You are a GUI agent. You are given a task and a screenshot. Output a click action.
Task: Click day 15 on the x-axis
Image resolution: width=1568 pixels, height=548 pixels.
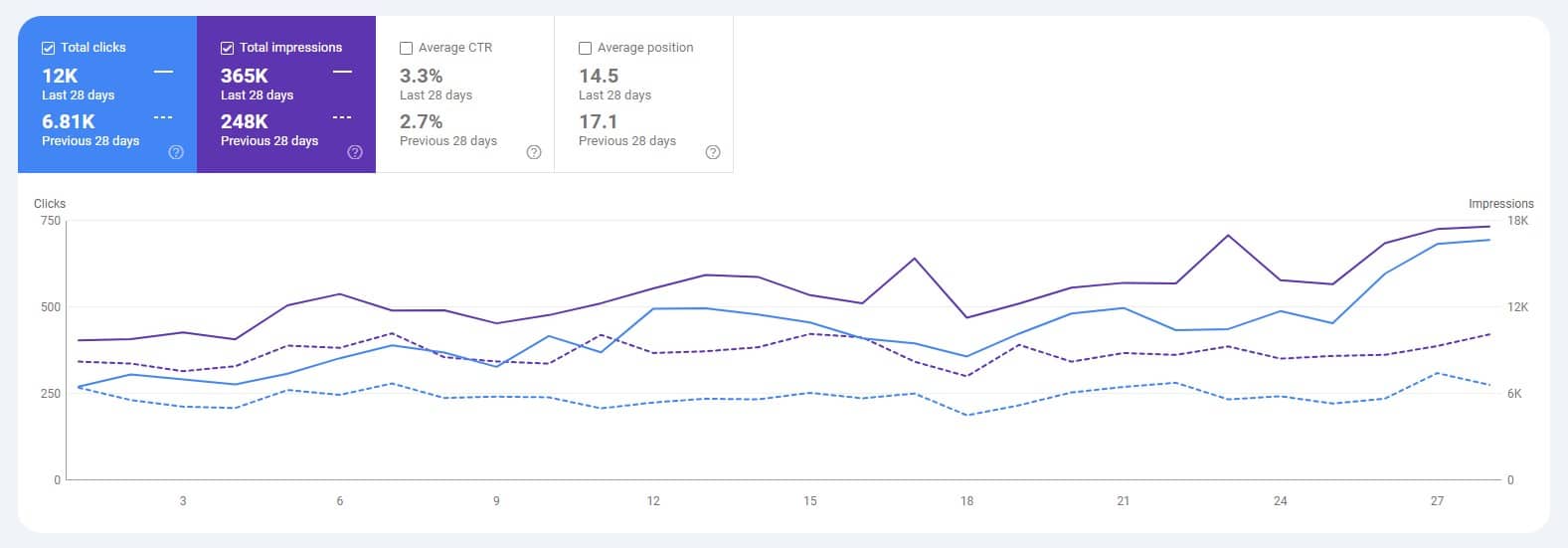(x=810, y=501)
